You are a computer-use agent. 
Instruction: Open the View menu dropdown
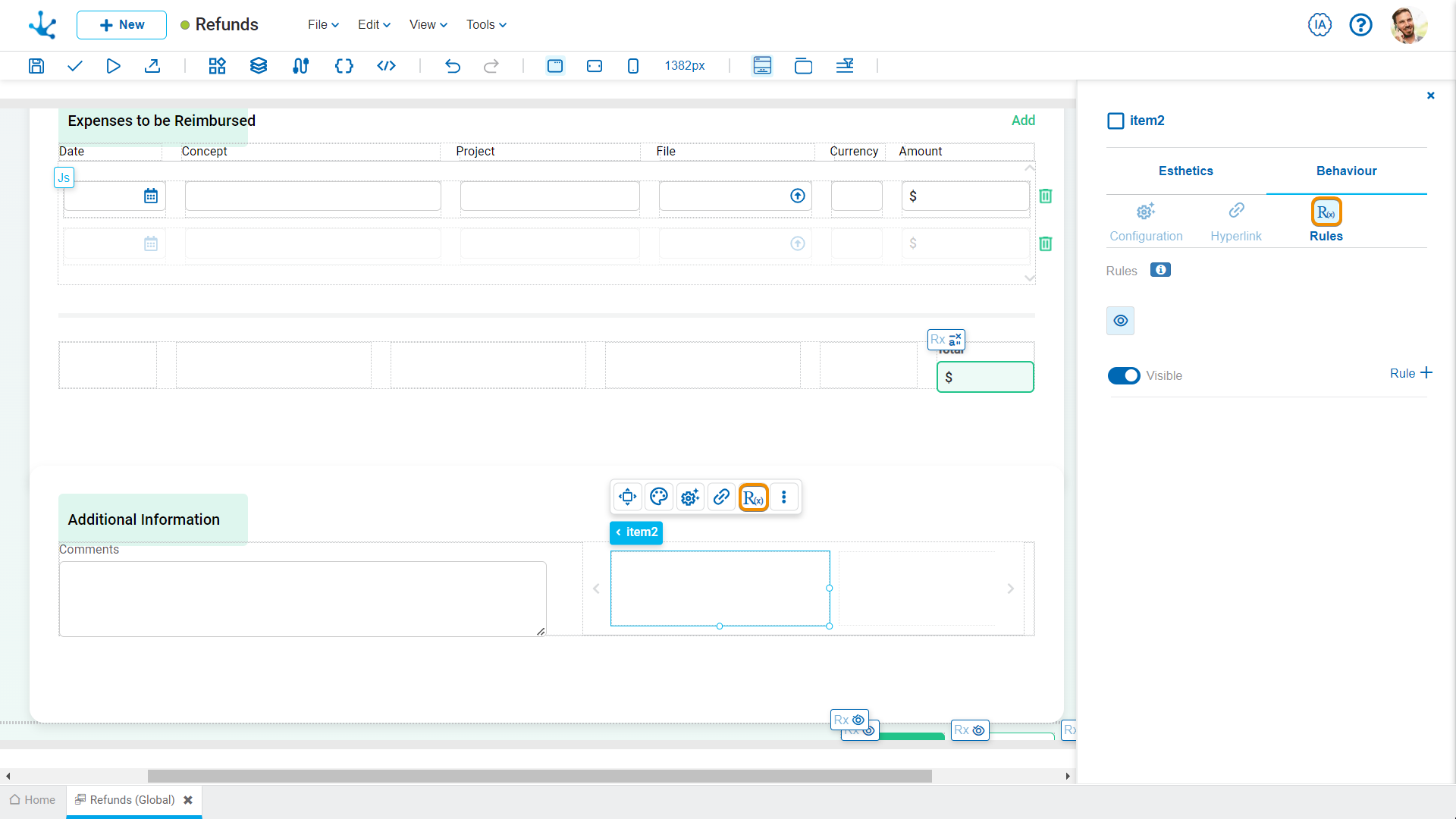427,24
